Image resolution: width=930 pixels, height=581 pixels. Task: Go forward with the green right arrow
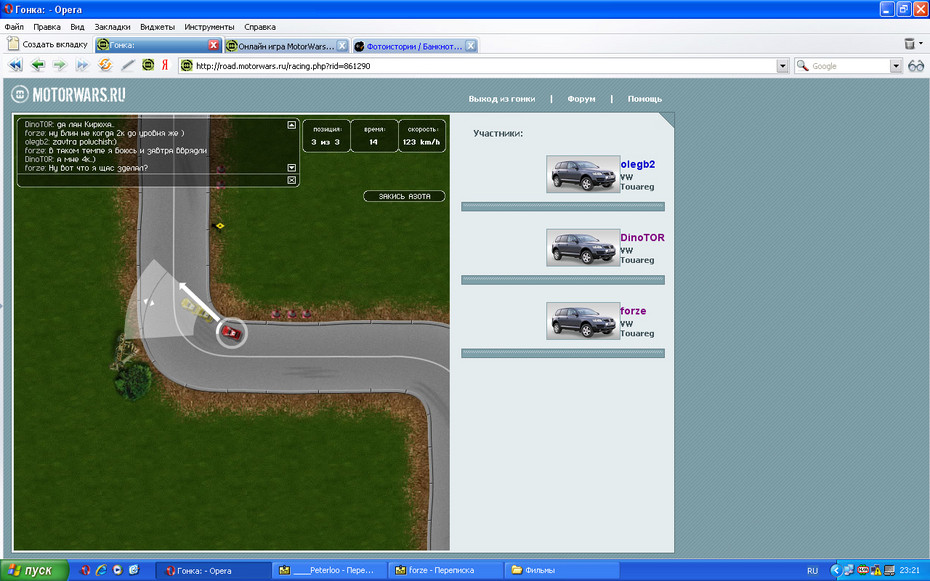click(59, 65)
